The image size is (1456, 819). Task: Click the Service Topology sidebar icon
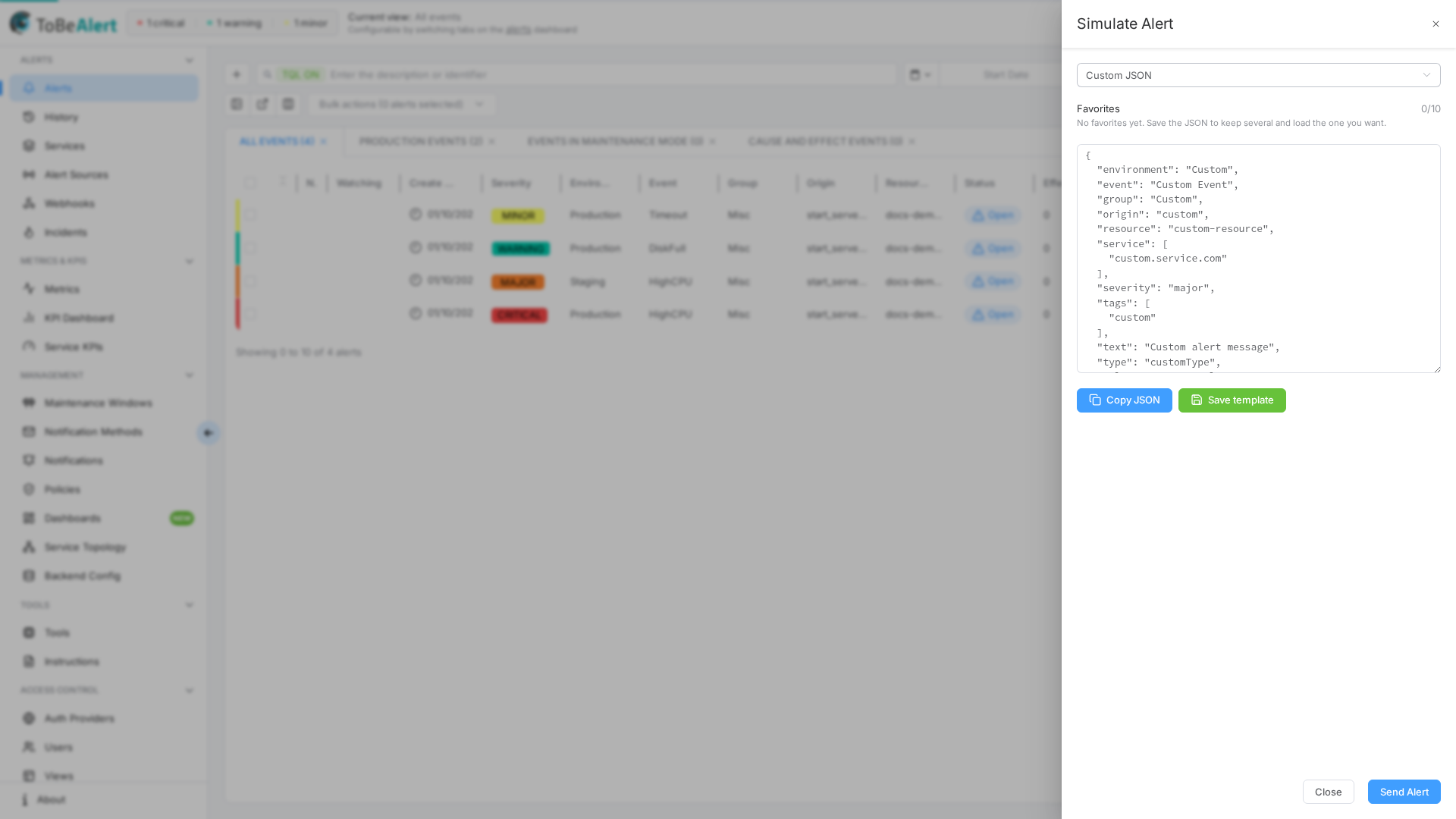[29, 547]
